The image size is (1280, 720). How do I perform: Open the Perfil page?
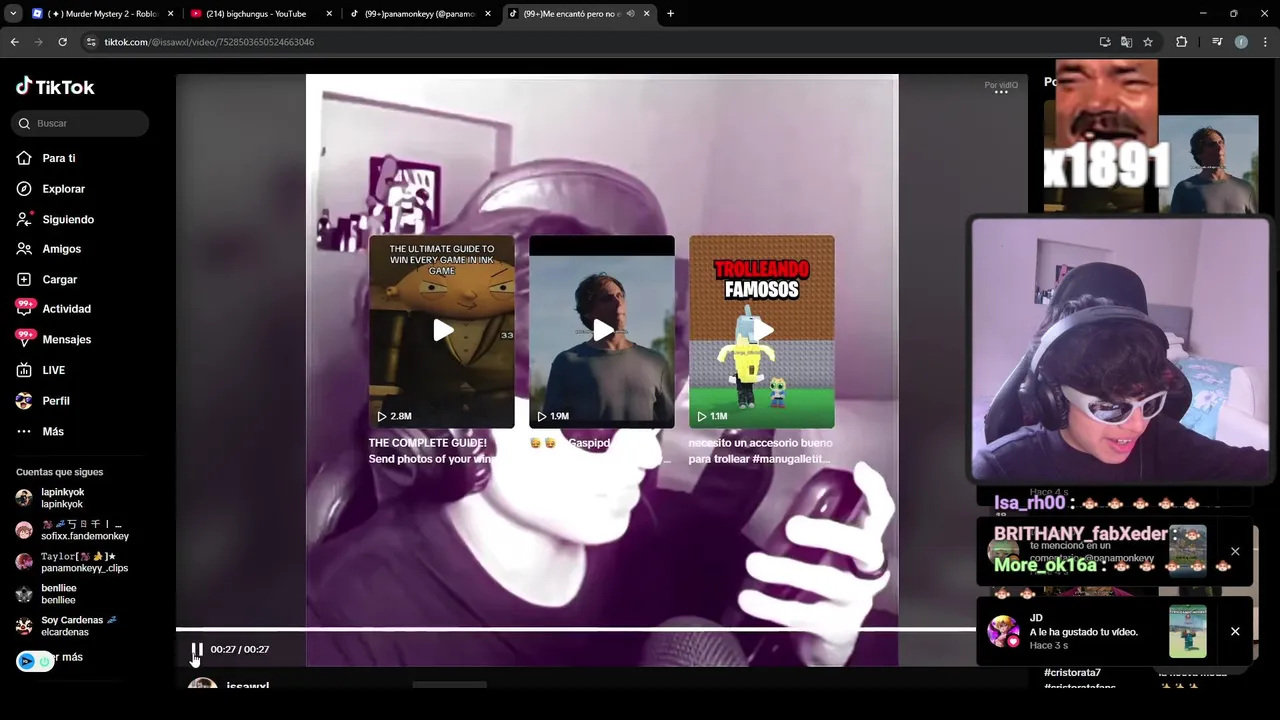(55, 401)
